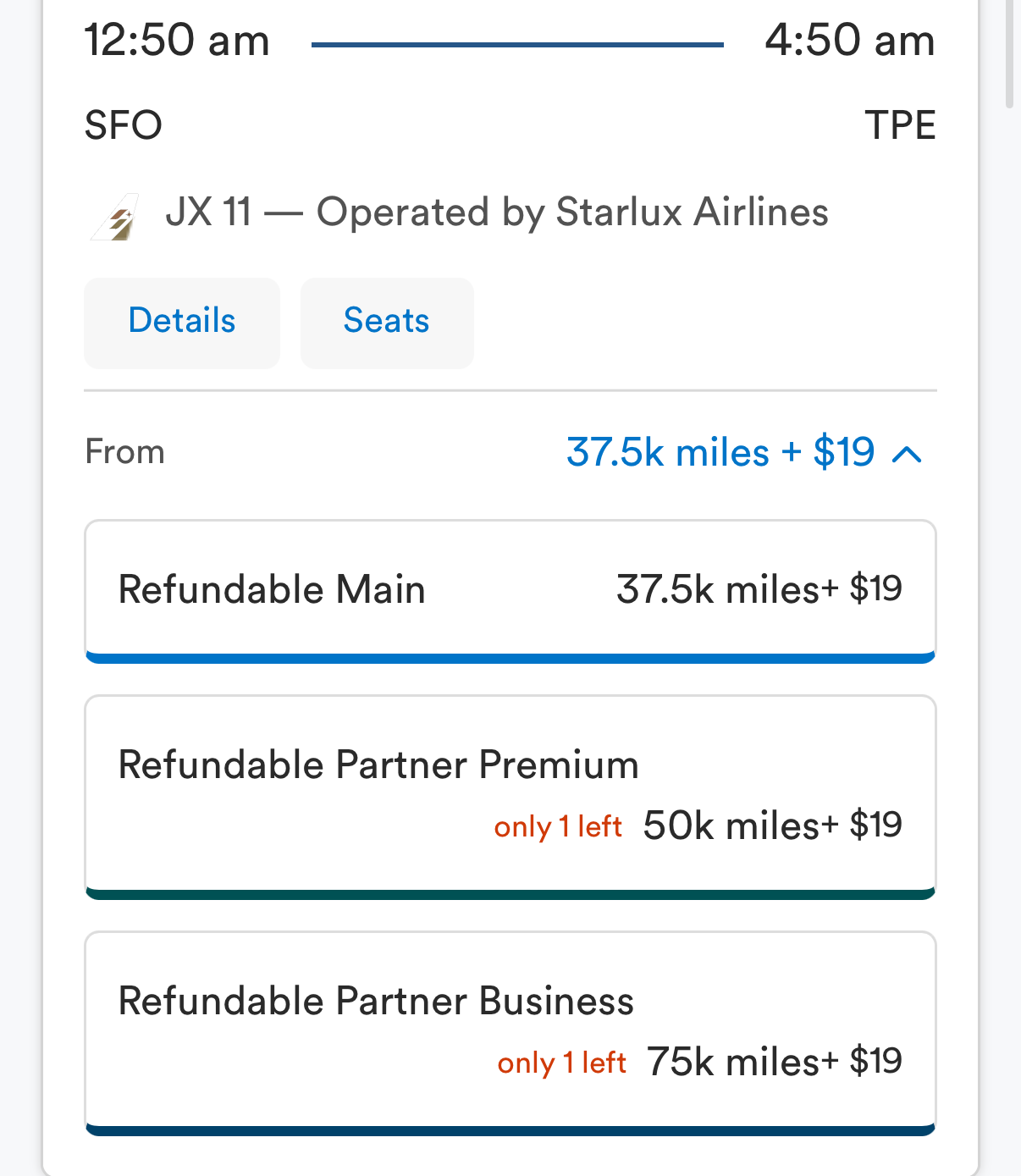This screenshot has height=1176, width=1021.
Task: Click the 50k miles+ $19 Premium price
Action: pos(772,825)
